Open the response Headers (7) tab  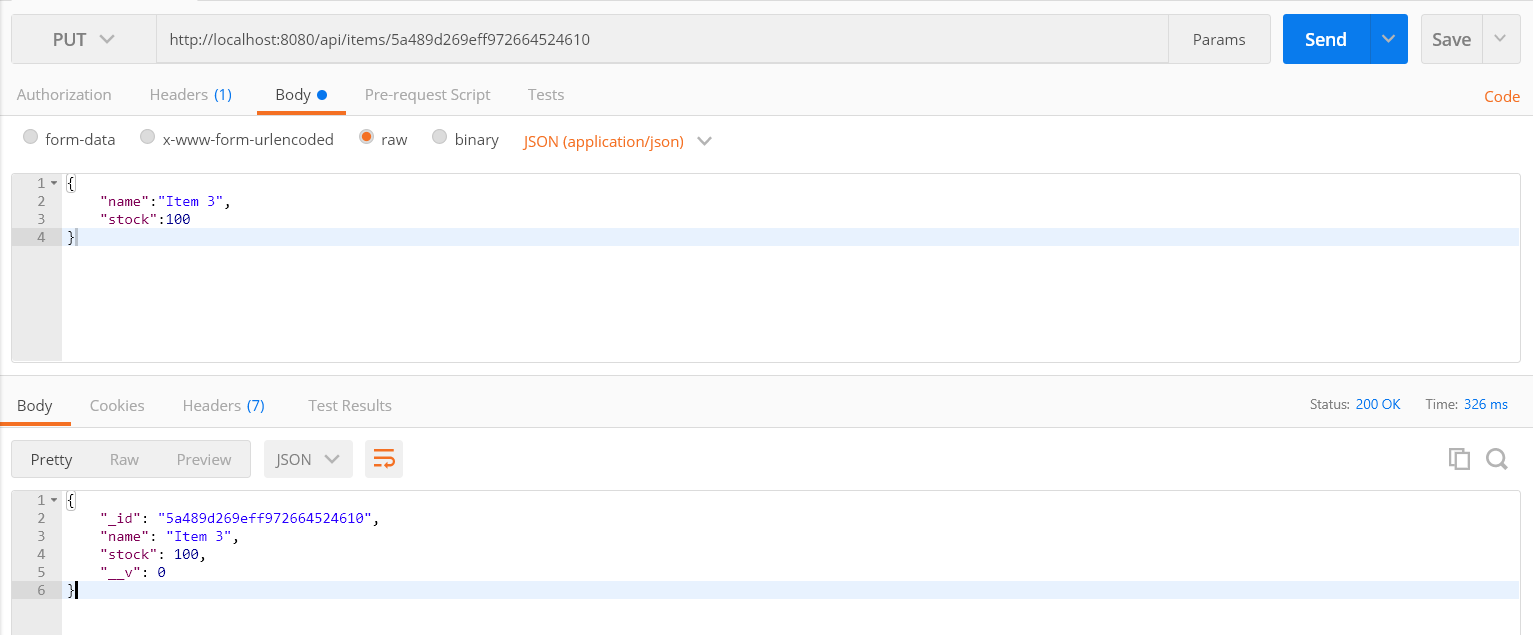pyautogui.click(x=223, y=405)
